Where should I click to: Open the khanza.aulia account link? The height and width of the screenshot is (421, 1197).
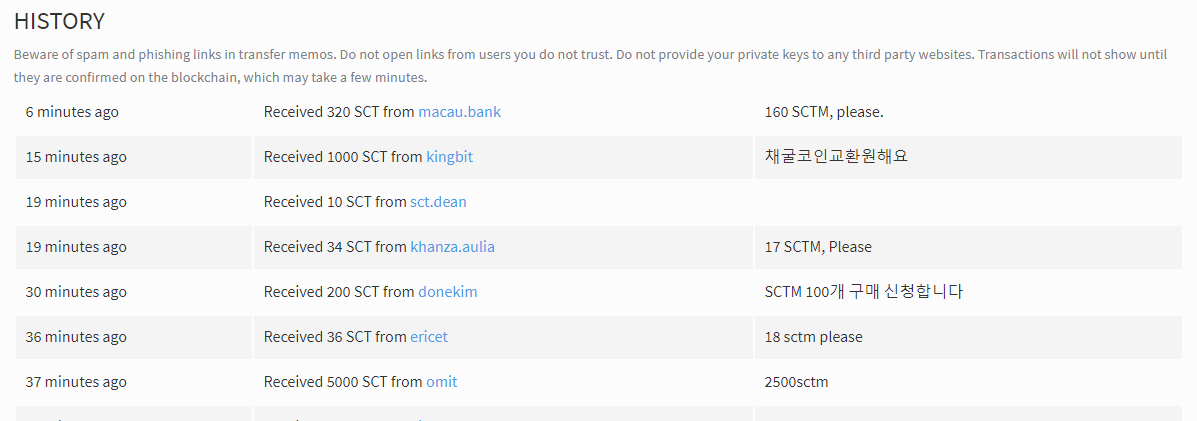pyautogui.click(x=453, y=247)
